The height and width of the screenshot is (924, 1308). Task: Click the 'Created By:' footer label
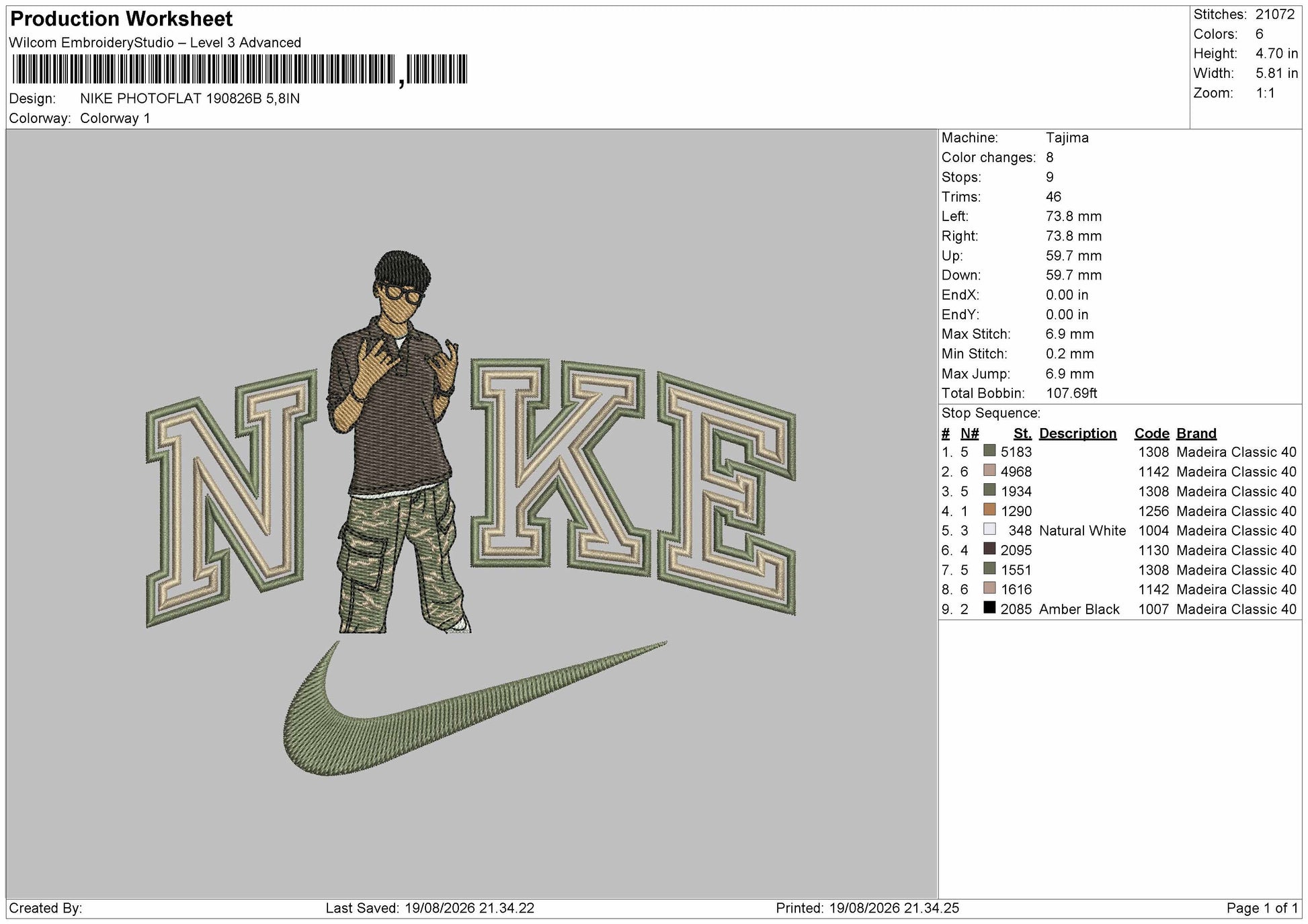(x=46, y=909)
